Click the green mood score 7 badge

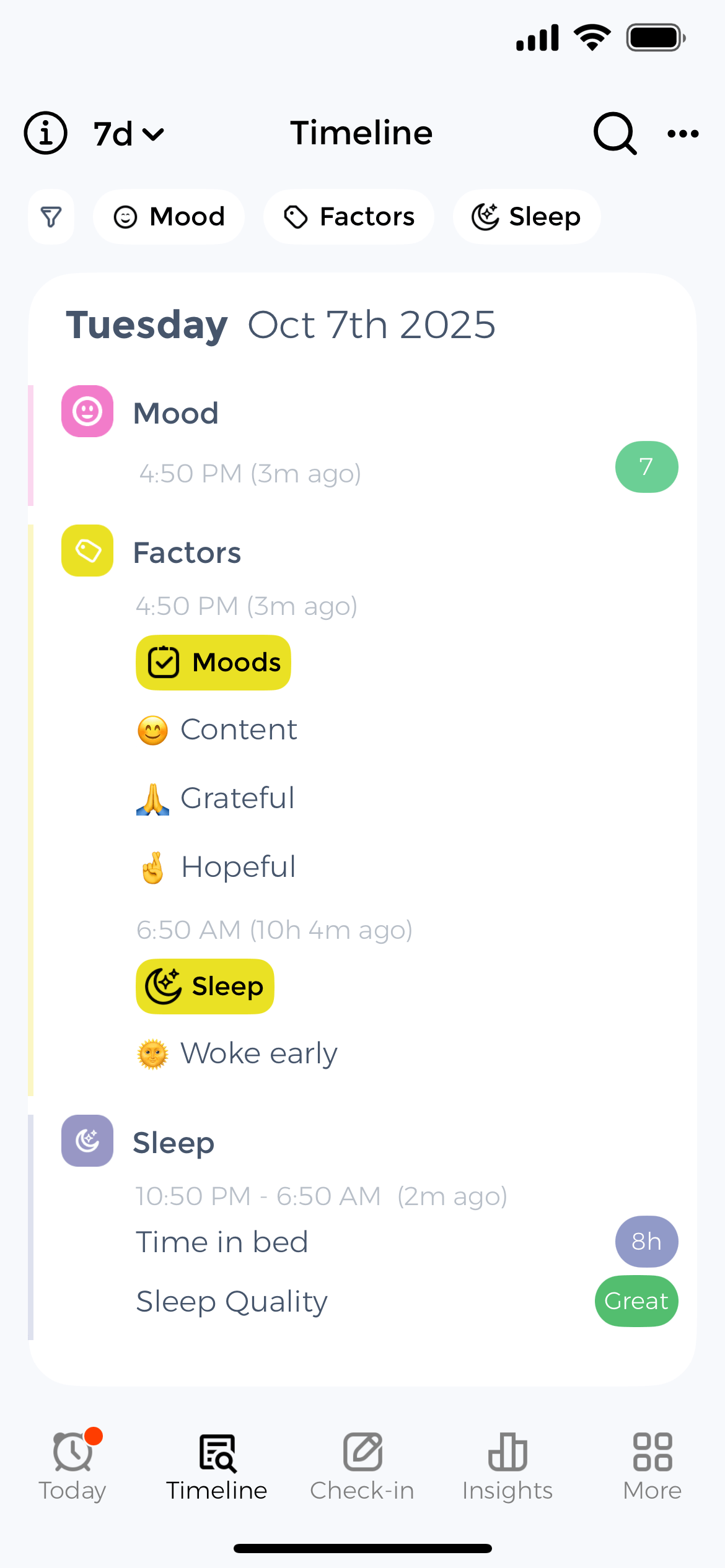pyautogui.click(x=646, y=467)
